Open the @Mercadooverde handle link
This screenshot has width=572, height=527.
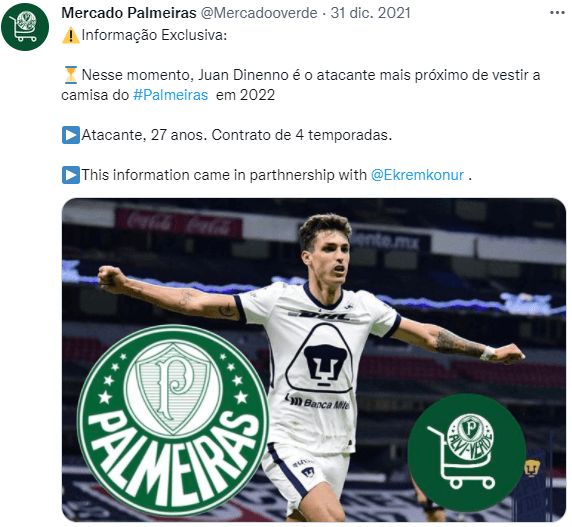click(259, 13)
